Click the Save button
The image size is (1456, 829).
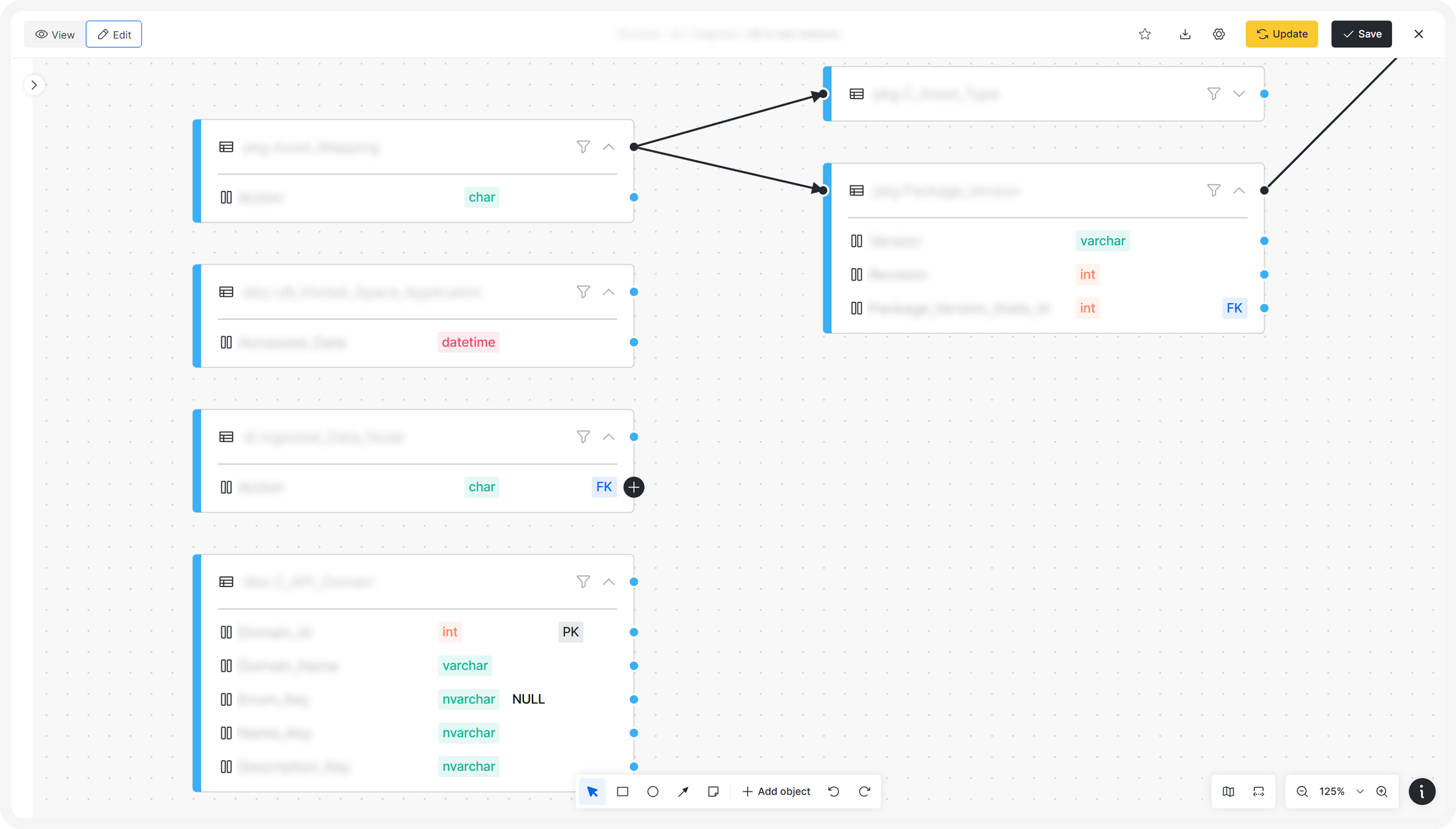(1361, 34)
